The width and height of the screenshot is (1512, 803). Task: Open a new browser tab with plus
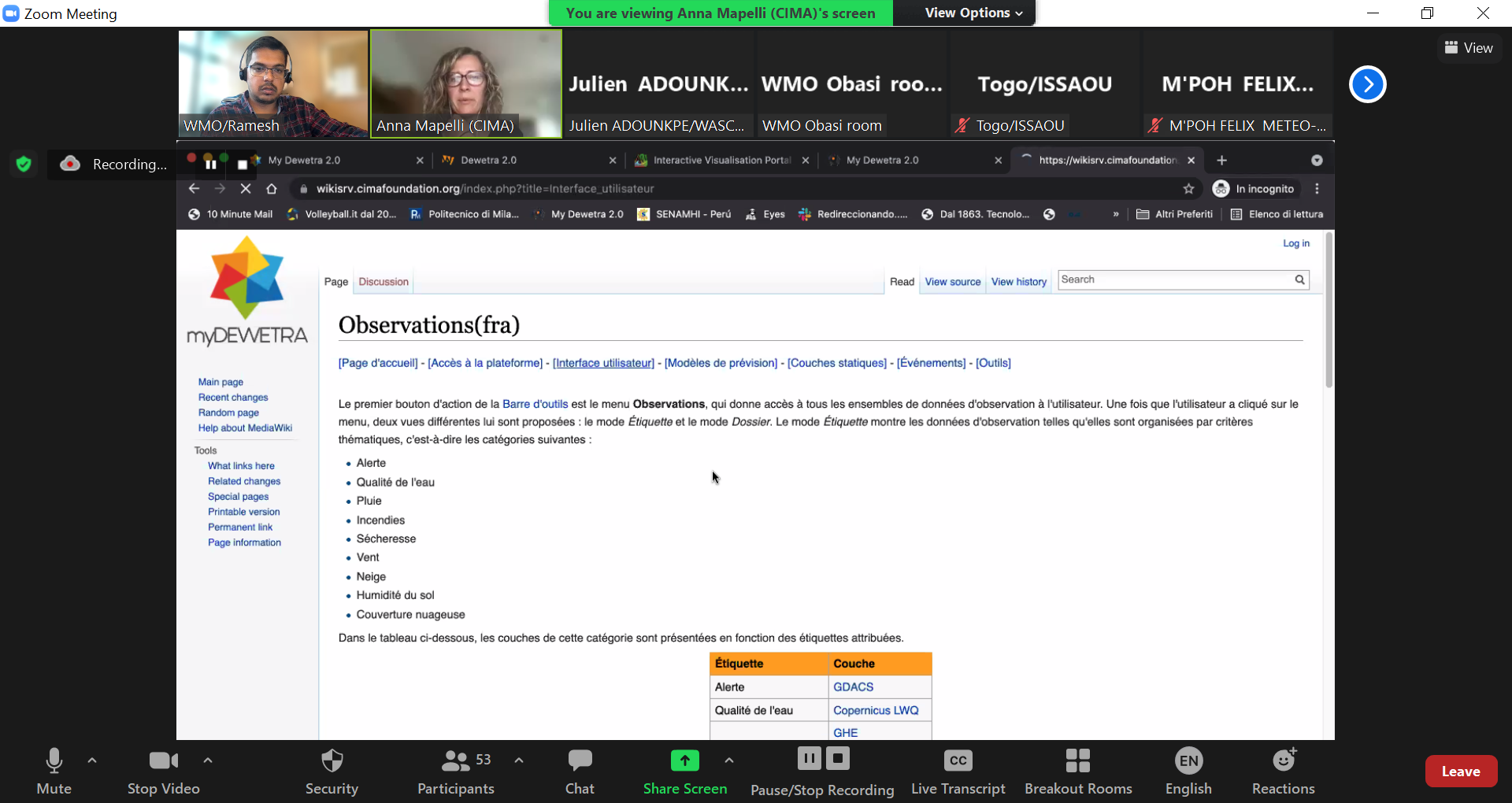pyautogui.click(x=1222, y=160)
